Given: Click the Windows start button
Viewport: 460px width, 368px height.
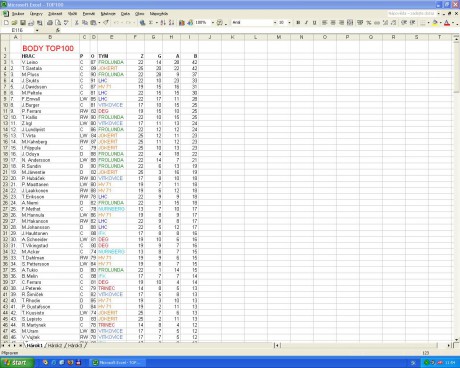Looking at the screenshot, I should pyautogui.click(x=17, y=363).
